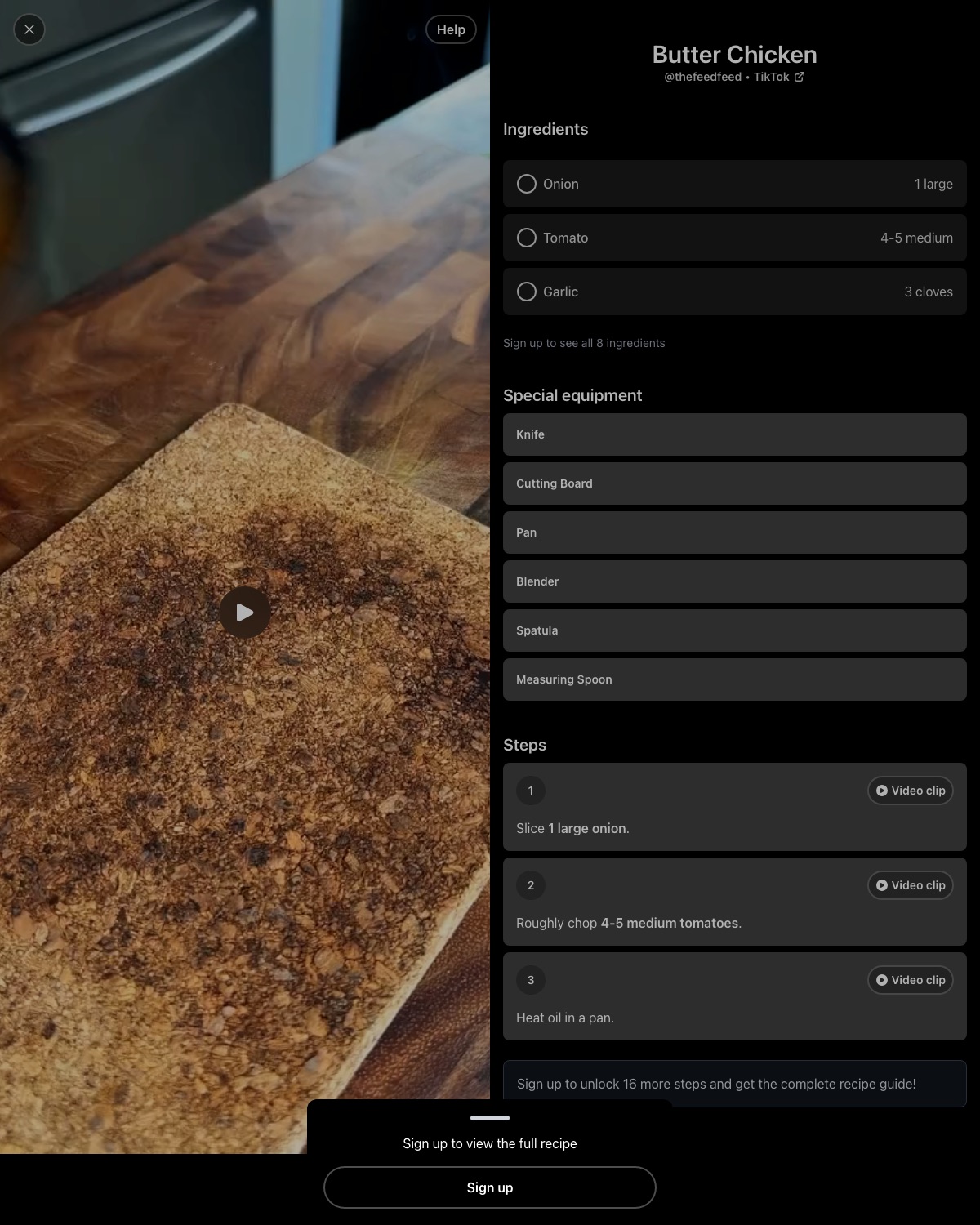Click the '3 cloves' quantity for Garlic

(929, 292)
